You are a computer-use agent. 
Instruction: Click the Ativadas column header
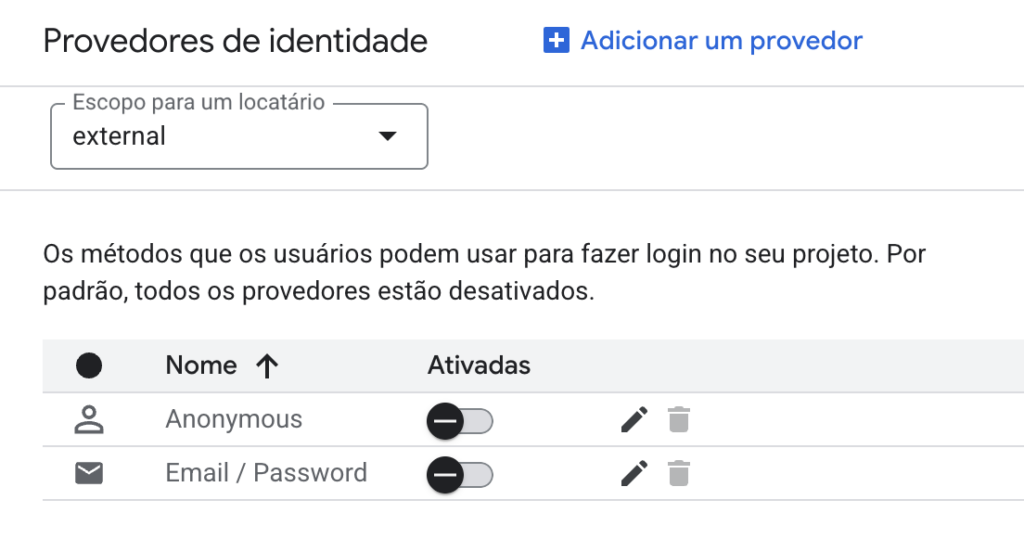pos(479,366)
